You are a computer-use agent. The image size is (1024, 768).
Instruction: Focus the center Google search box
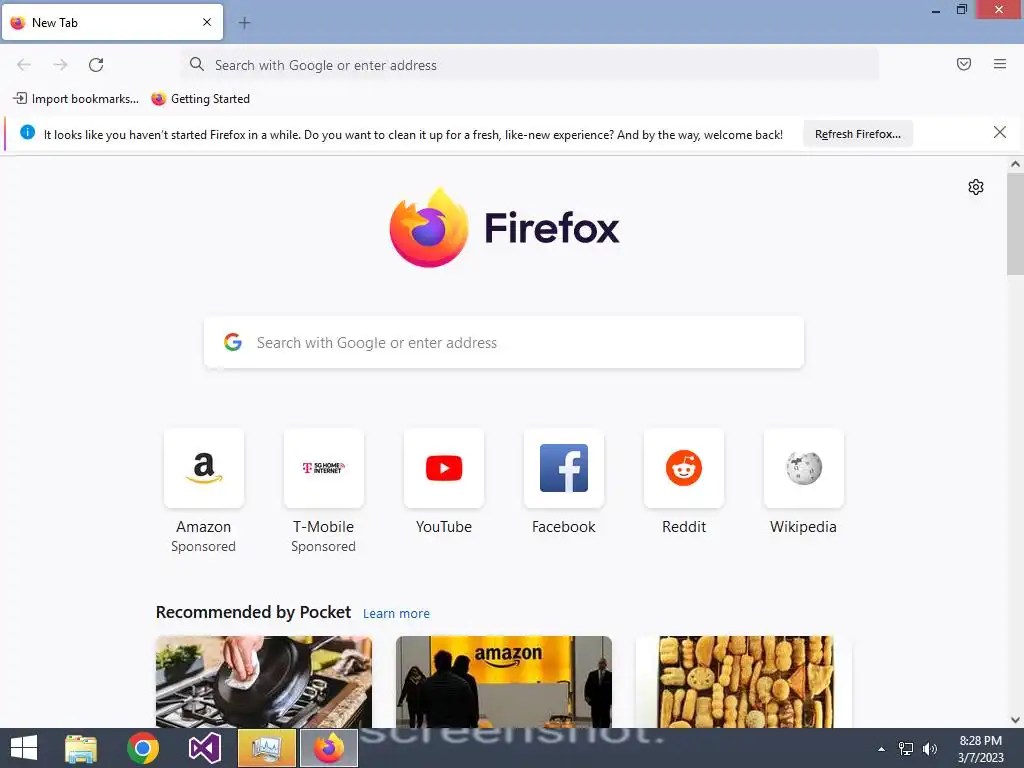coord(504,342)
